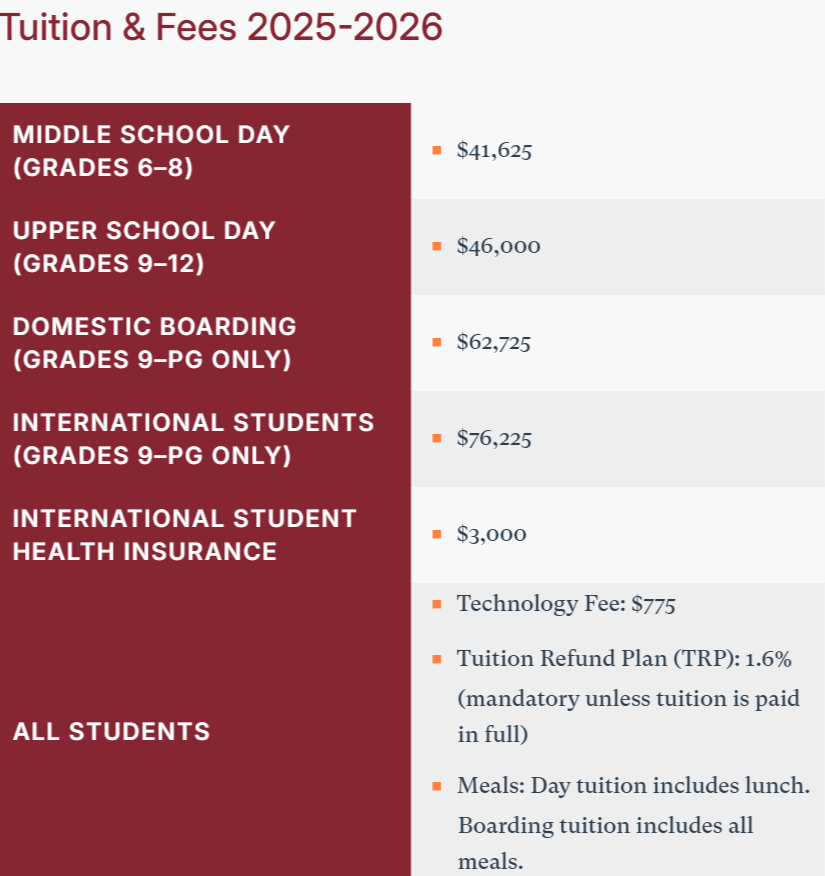Click the Upper School Day row label
The width and height of the screenshot is (825, 876).
143,246
